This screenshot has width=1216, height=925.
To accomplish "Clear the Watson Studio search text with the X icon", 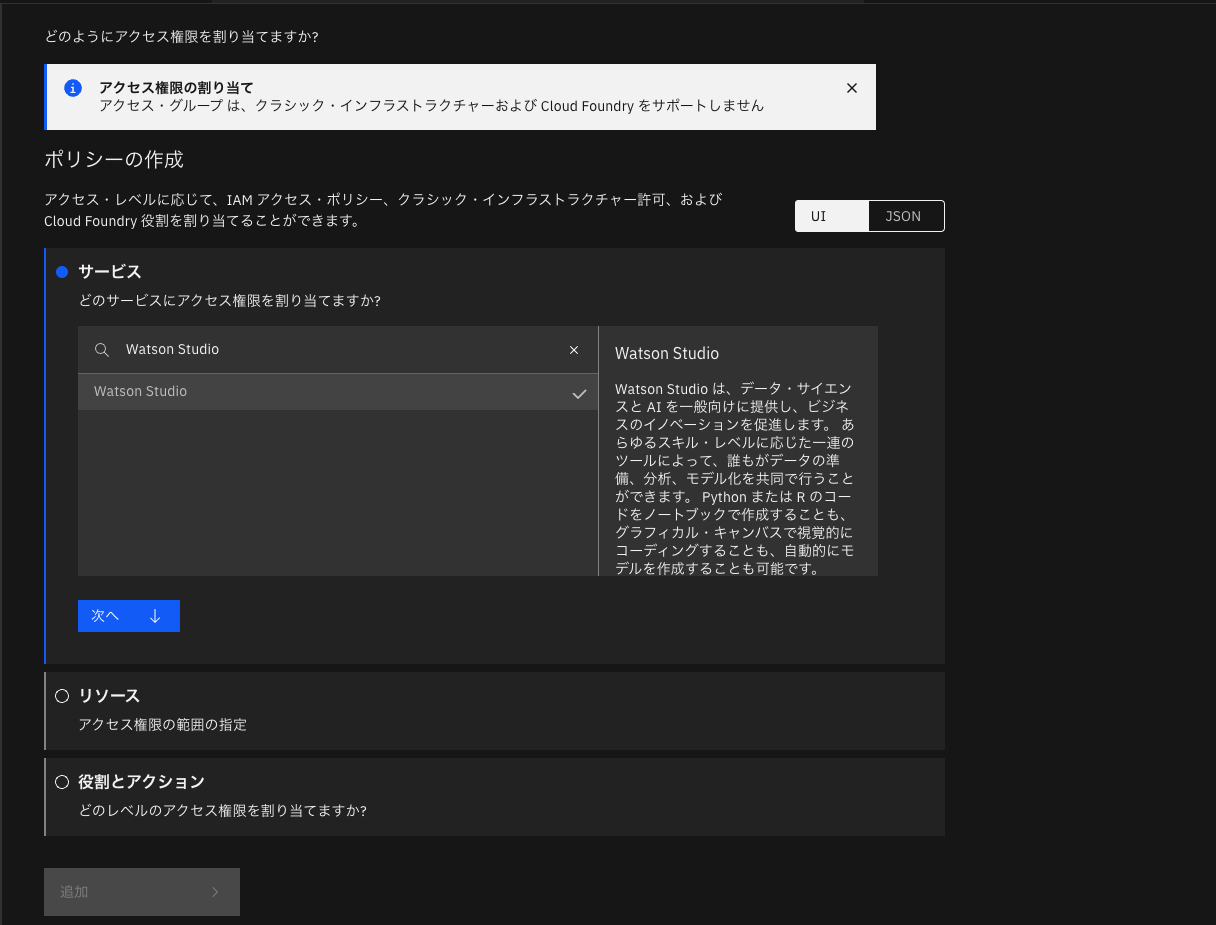I will 574,349.
